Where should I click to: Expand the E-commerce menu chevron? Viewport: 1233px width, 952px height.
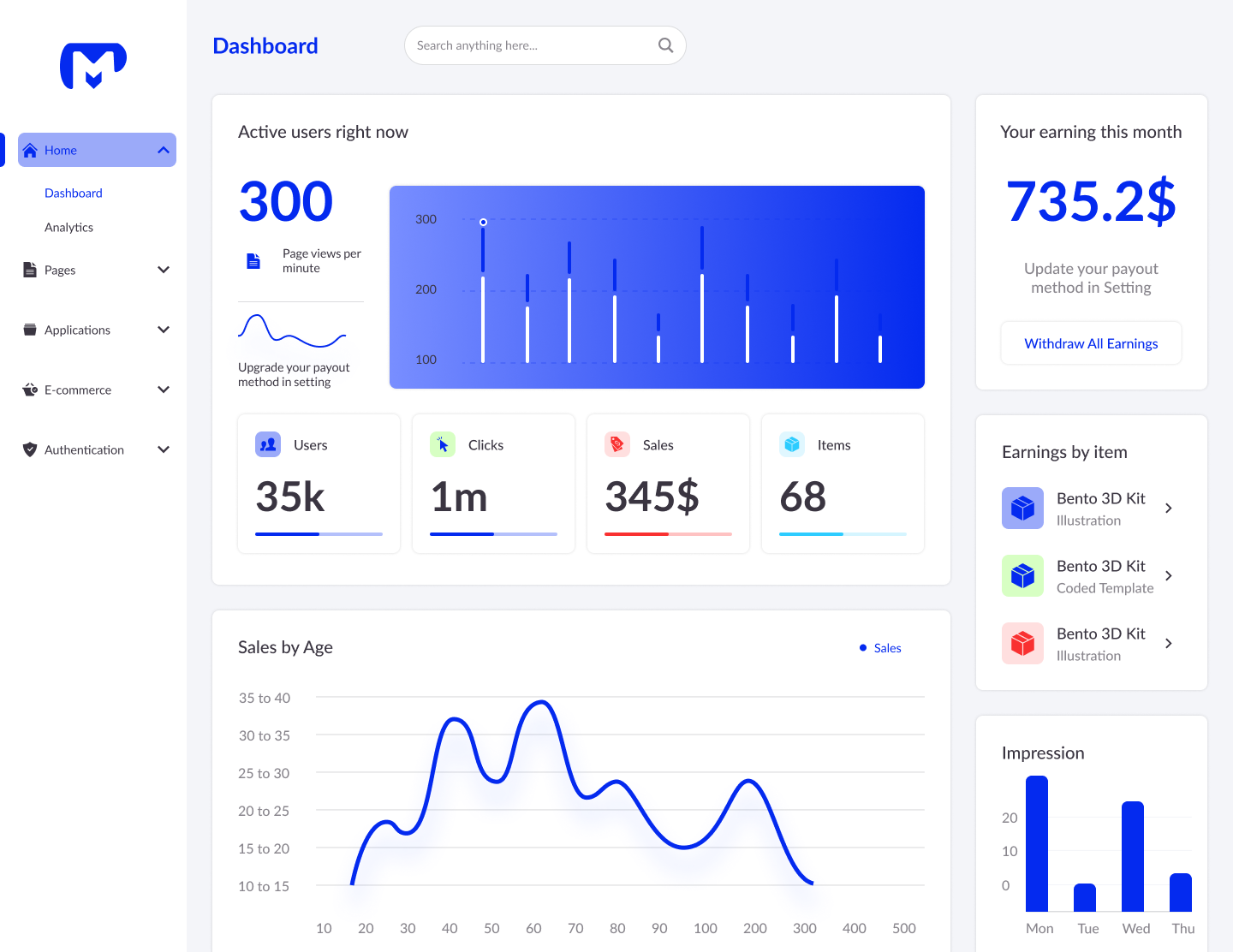(x=164, y=390)
